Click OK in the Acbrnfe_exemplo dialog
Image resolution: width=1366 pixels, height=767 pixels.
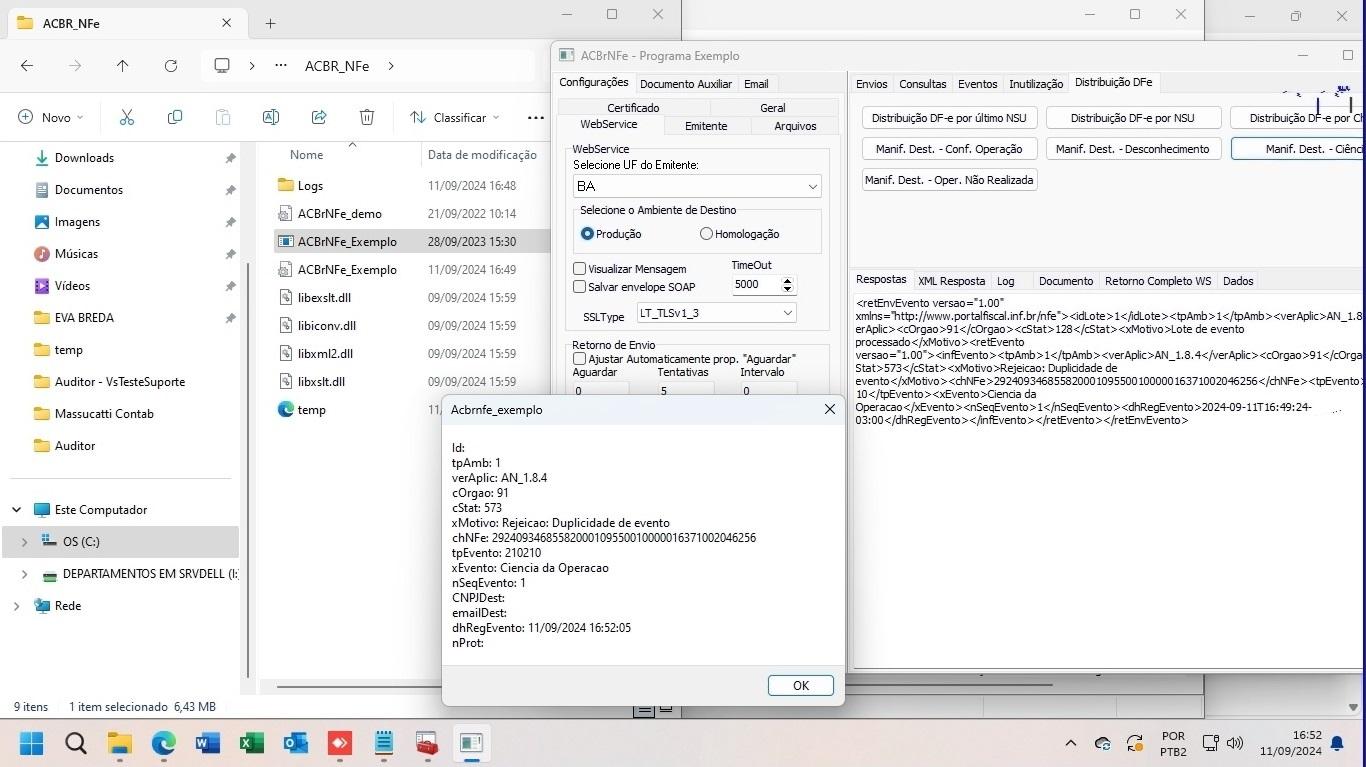800,686
